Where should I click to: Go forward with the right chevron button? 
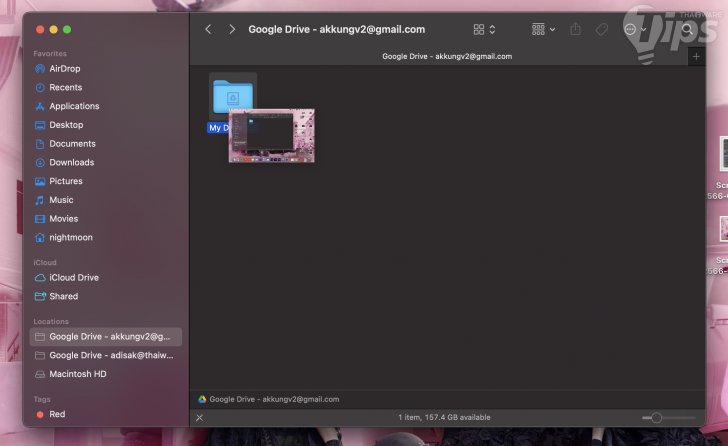(232, 29)
